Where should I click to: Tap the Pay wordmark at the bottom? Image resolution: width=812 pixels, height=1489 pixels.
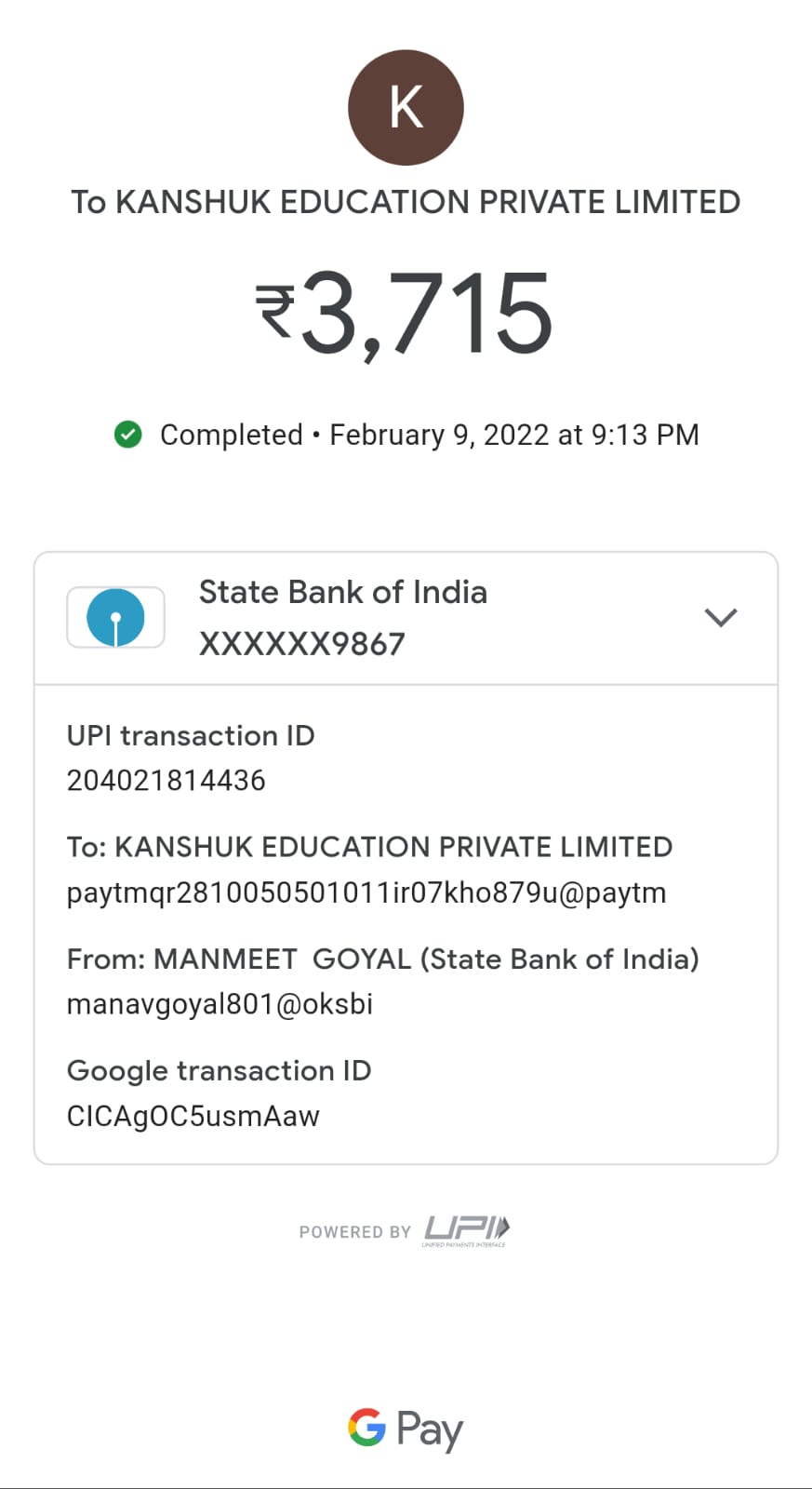click(x=429, y=1429)
